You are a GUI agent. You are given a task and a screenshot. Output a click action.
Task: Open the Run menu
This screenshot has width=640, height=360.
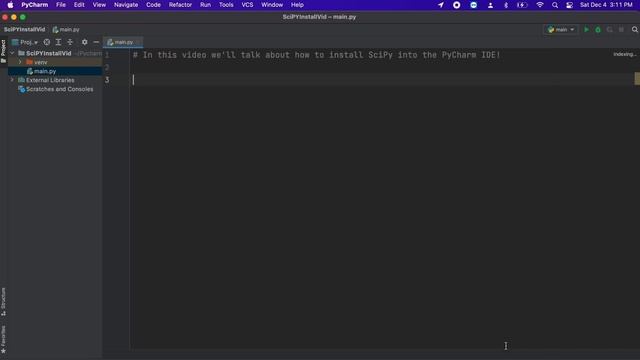pyautogui.click(x=205, y=5)
